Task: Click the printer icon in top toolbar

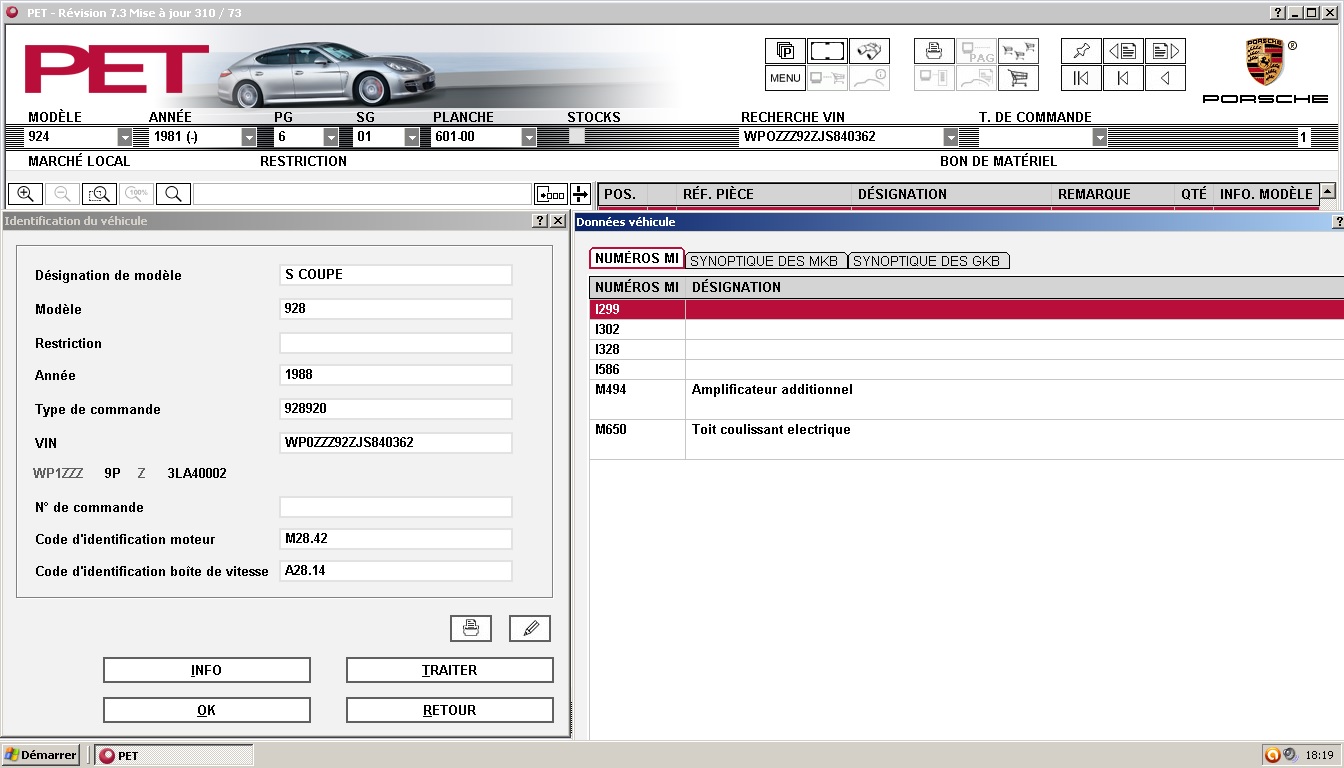Action: pos(934,51)
